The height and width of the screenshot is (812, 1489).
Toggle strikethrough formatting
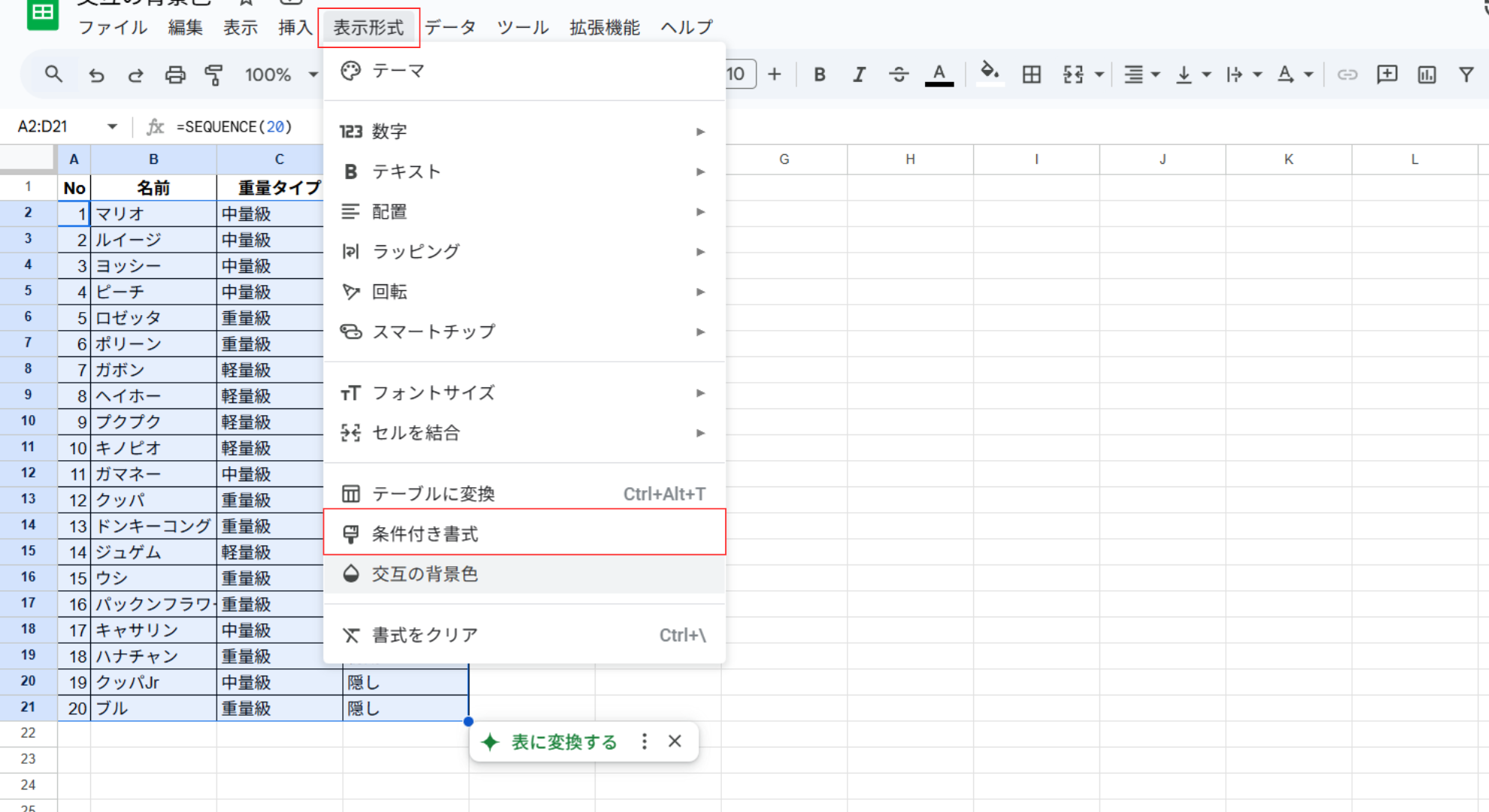[x=899, y=74]
